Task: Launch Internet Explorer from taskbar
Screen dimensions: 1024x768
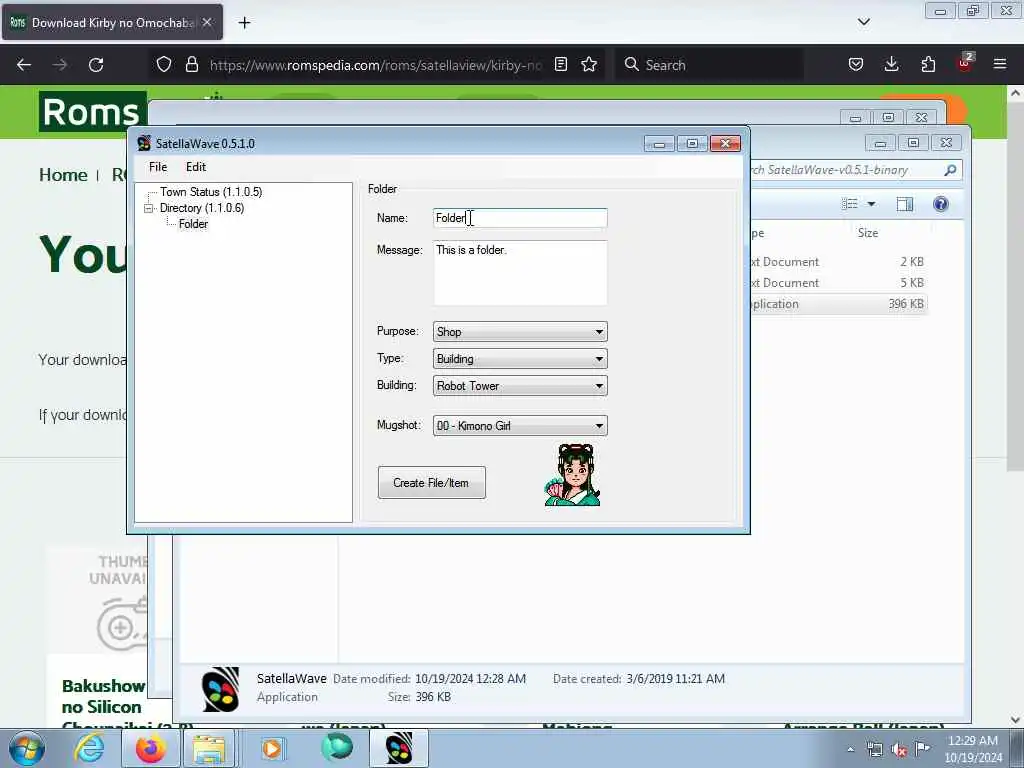Action: tap(89, 748)
